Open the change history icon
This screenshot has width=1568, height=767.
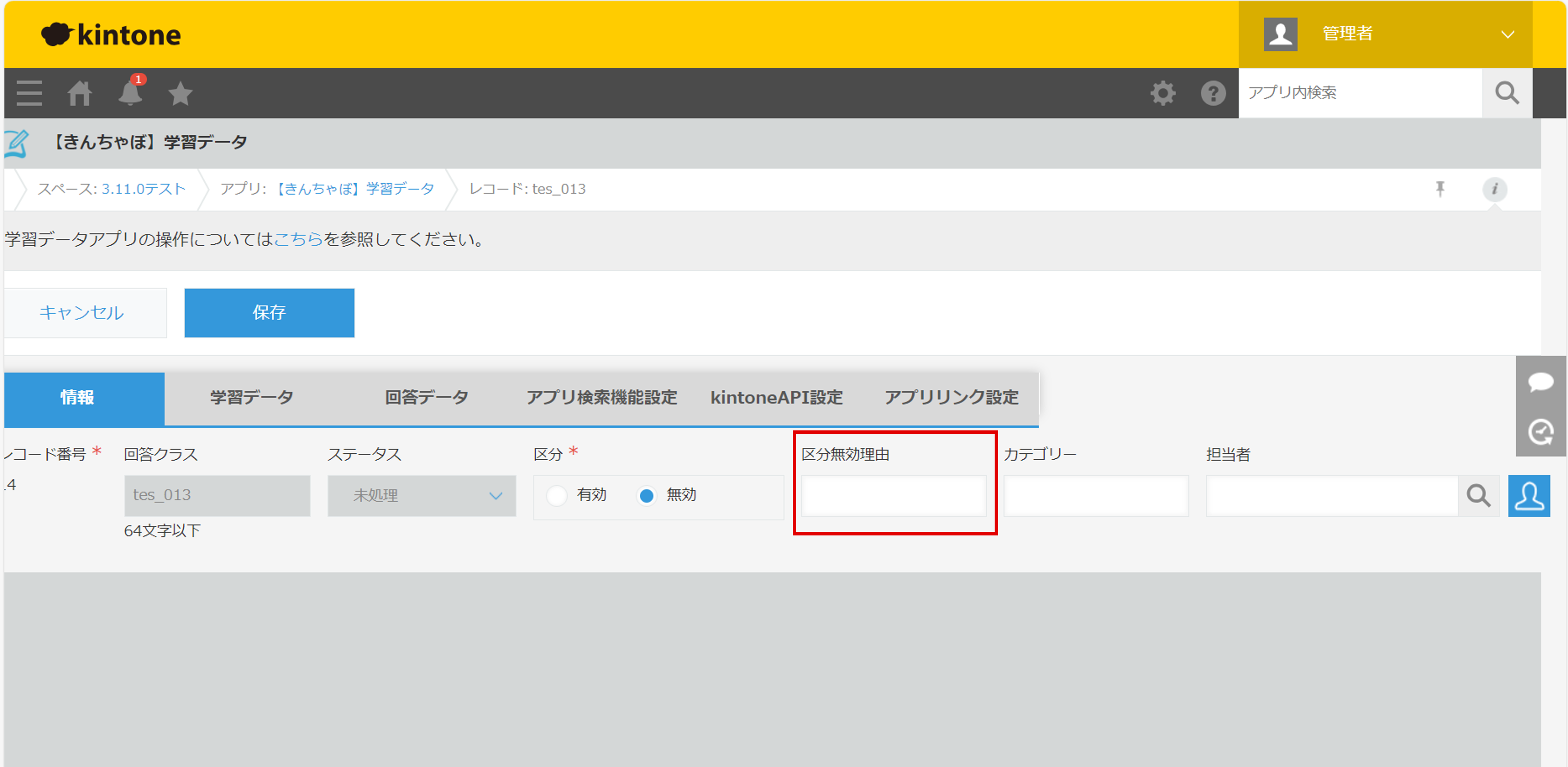(1540, 432)
